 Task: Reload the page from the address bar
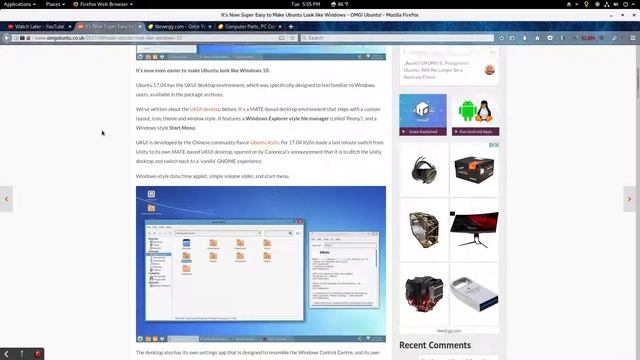(x=293, y=38)
